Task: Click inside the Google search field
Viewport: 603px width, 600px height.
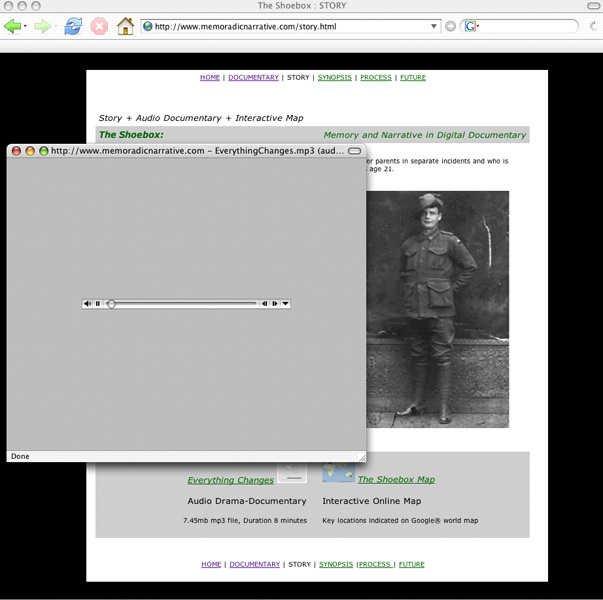Action: coord(529,26)
